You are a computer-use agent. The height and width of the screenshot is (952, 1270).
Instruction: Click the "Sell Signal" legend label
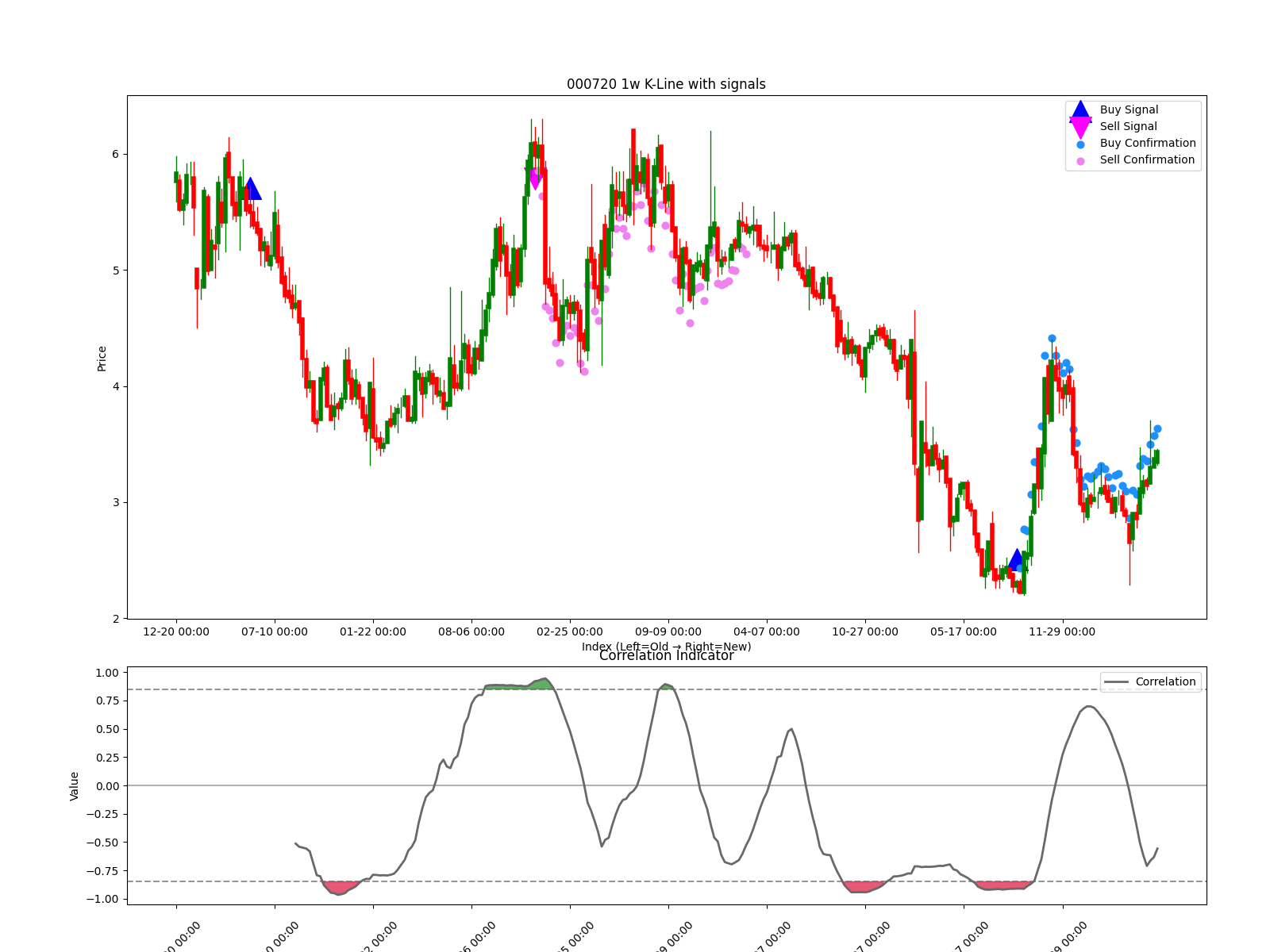tap(1128, 126)
